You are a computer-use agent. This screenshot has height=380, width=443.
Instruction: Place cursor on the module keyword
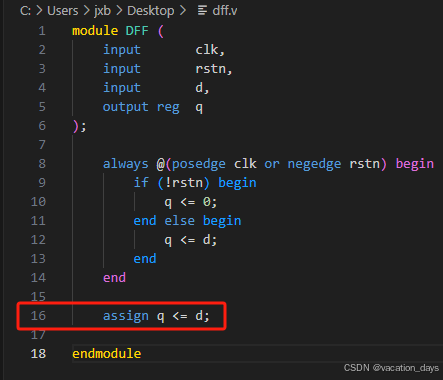pos(95,31)
